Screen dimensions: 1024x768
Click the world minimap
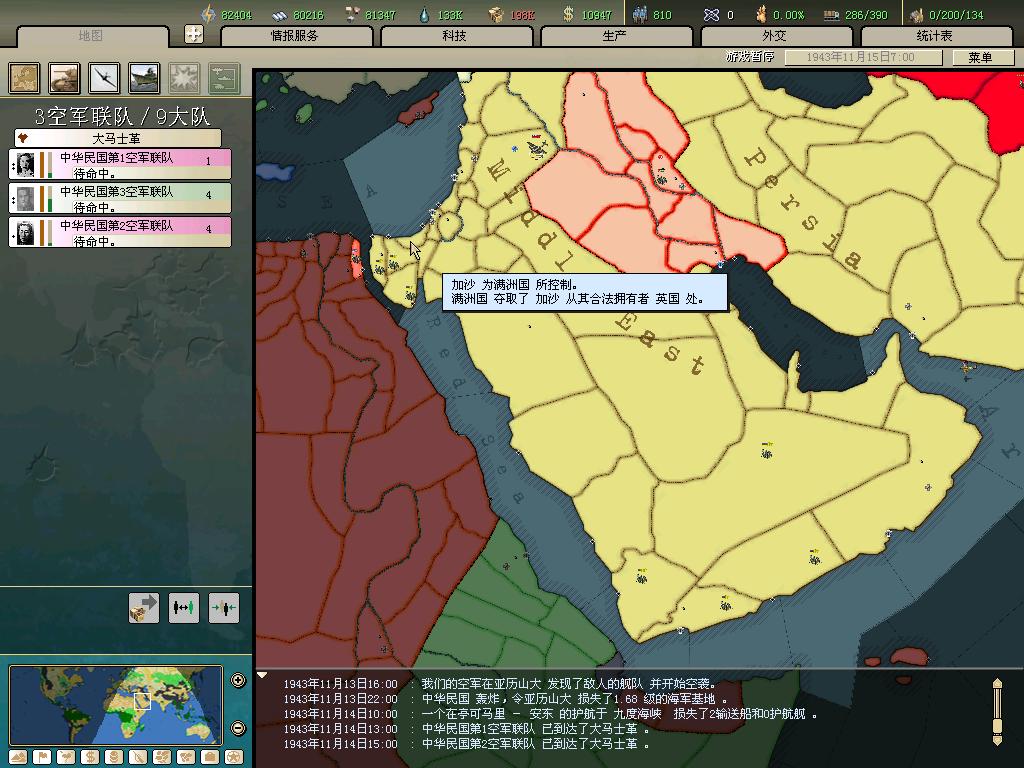coord(116,705)
